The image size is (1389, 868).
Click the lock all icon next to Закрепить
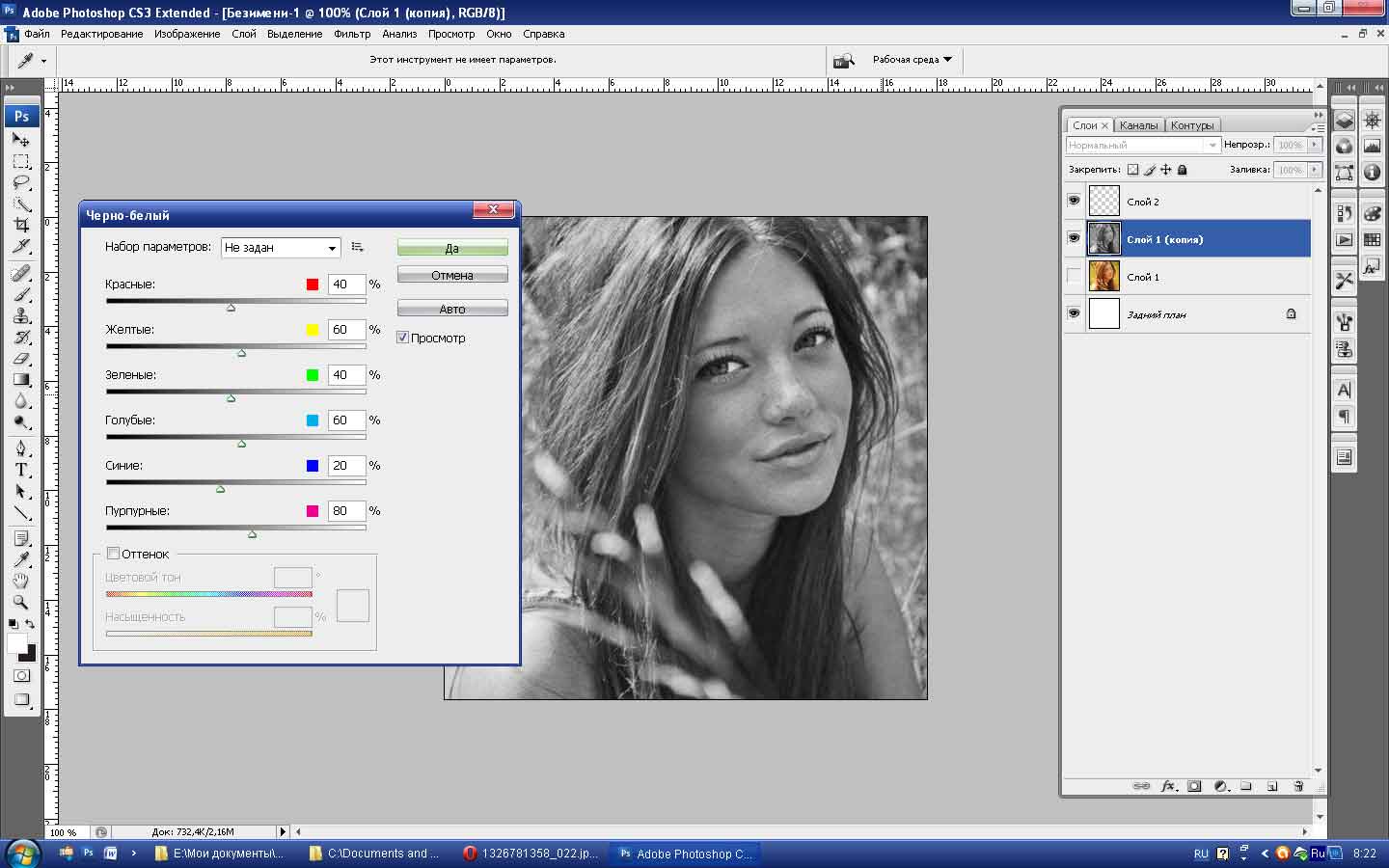click(x=1183, y=170)
